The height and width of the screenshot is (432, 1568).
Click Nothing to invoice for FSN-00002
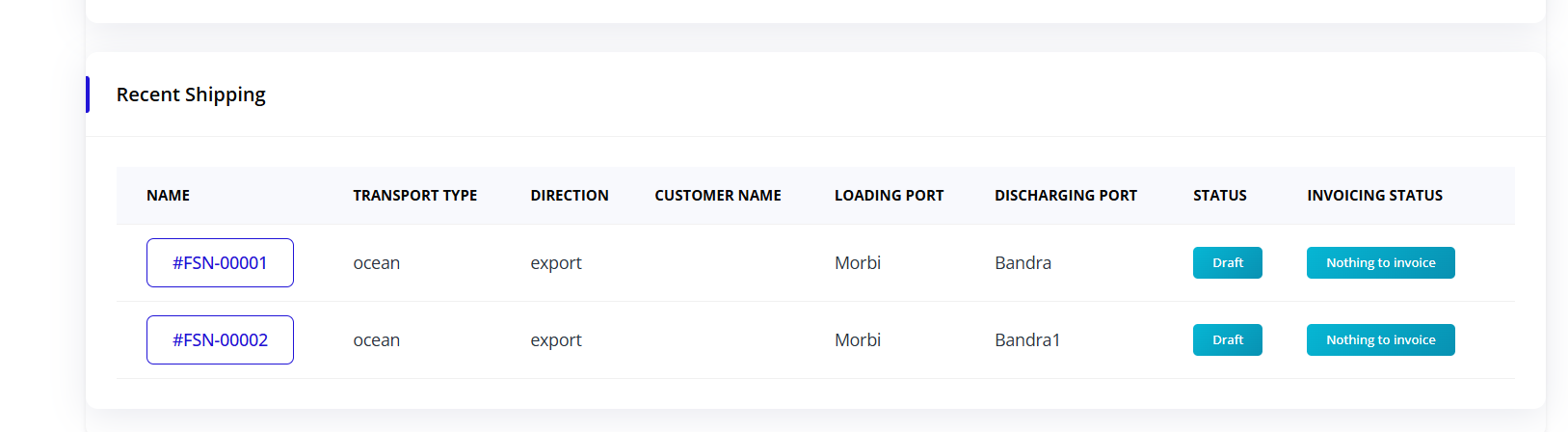tap(1380, 339)
